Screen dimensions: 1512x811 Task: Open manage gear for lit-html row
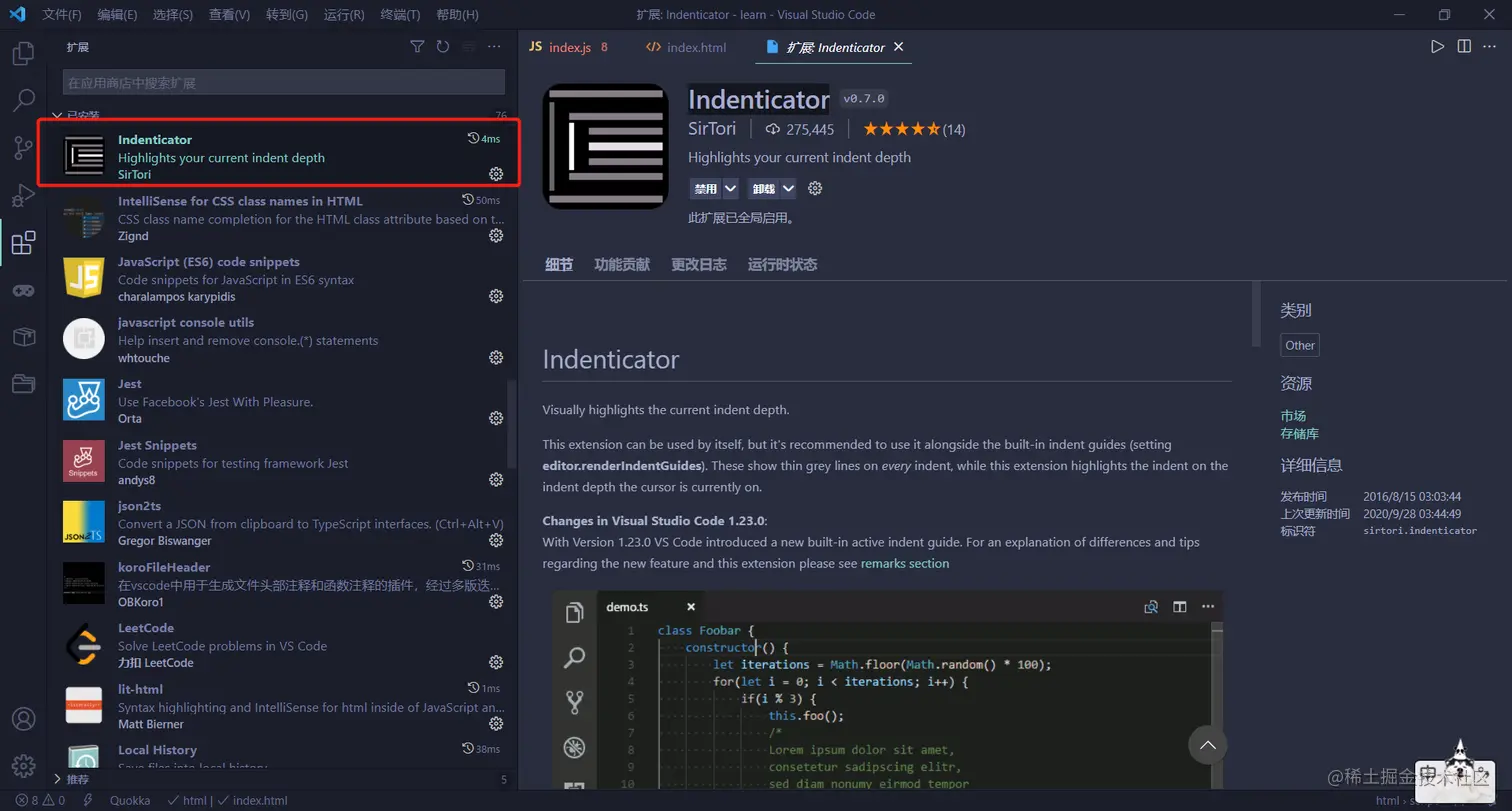point(496,723)
